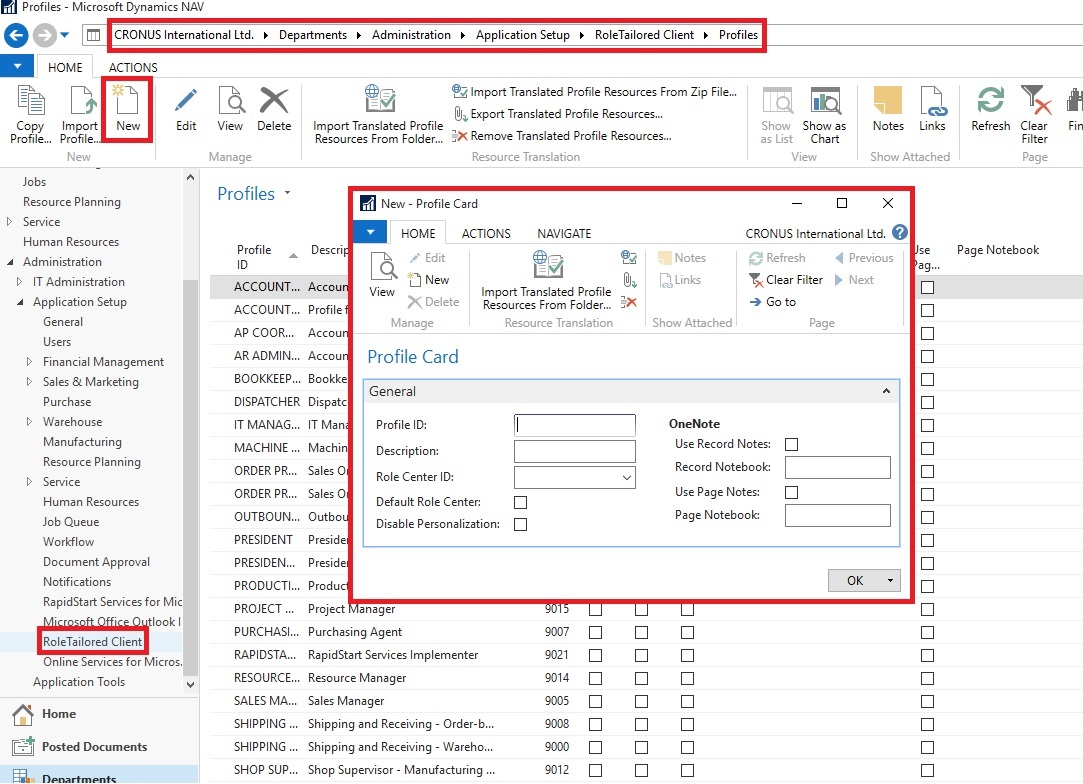Screen dimensions: 1083x784
Task: Open the ACTIONS tab in main ribbon
Action: click(133, 67)
